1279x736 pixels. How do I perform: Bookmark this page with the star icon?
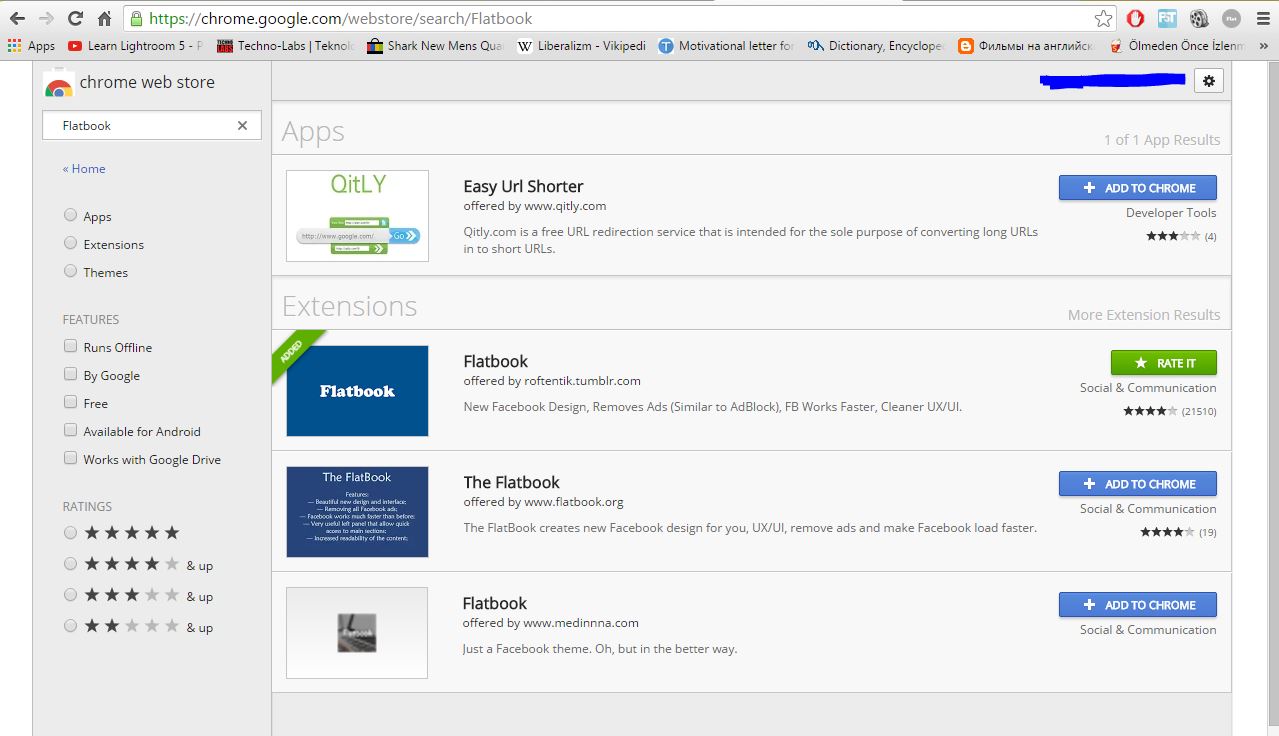[1103, 18]
